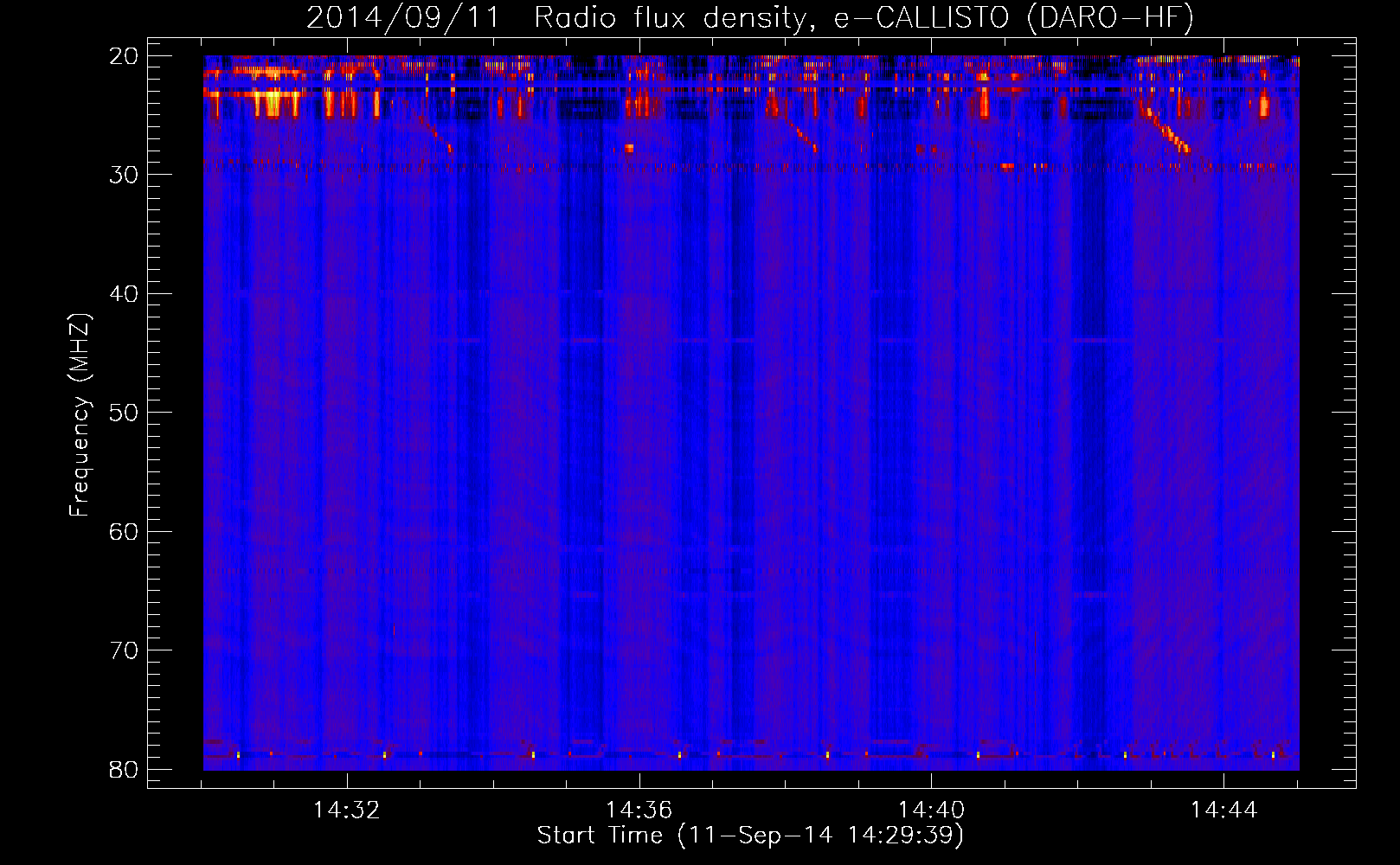The image size is (1400, 865).
Task: Click the 'Start Time (11-Sep-14 14:29:39)' label
Action: [x=750, y=836]
